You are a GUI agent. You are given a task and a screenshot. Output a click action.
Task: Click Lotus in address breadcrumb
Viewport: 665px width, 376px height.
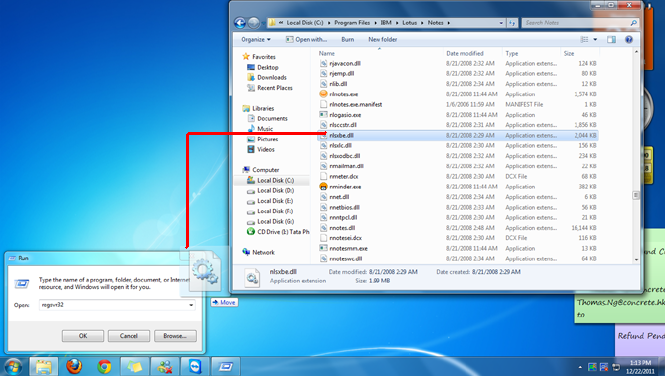point(409,23)
